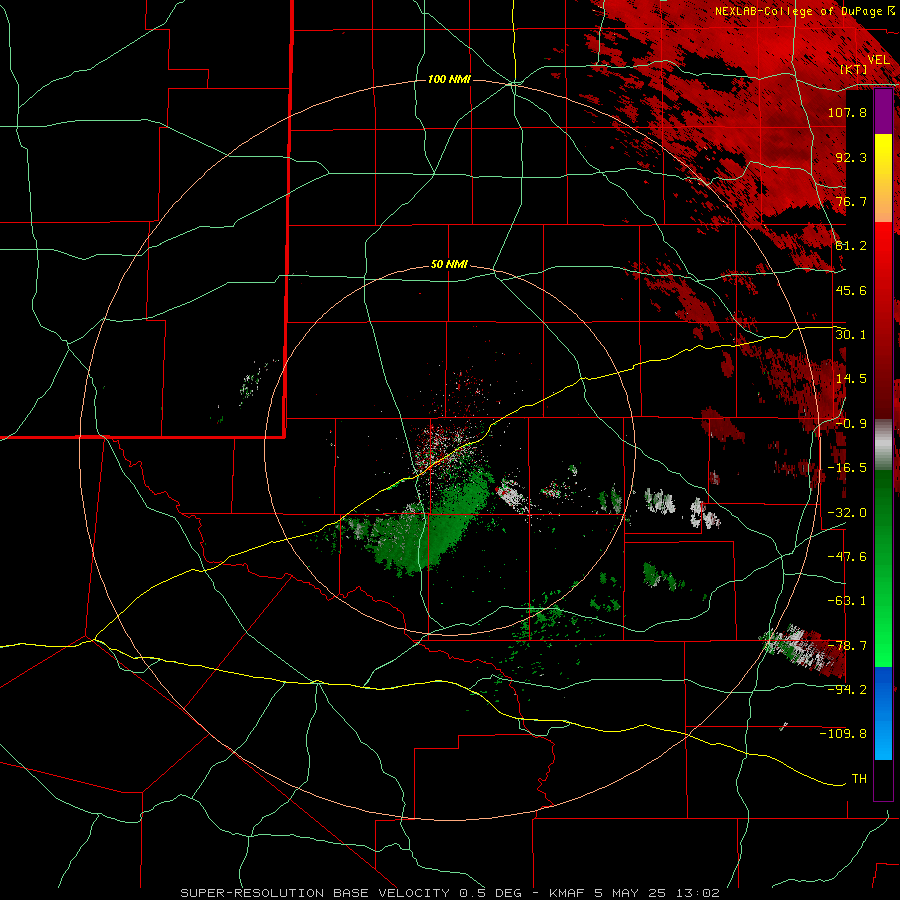Click the TH threshold legend label
900x900 pixels.
point(859,779)
